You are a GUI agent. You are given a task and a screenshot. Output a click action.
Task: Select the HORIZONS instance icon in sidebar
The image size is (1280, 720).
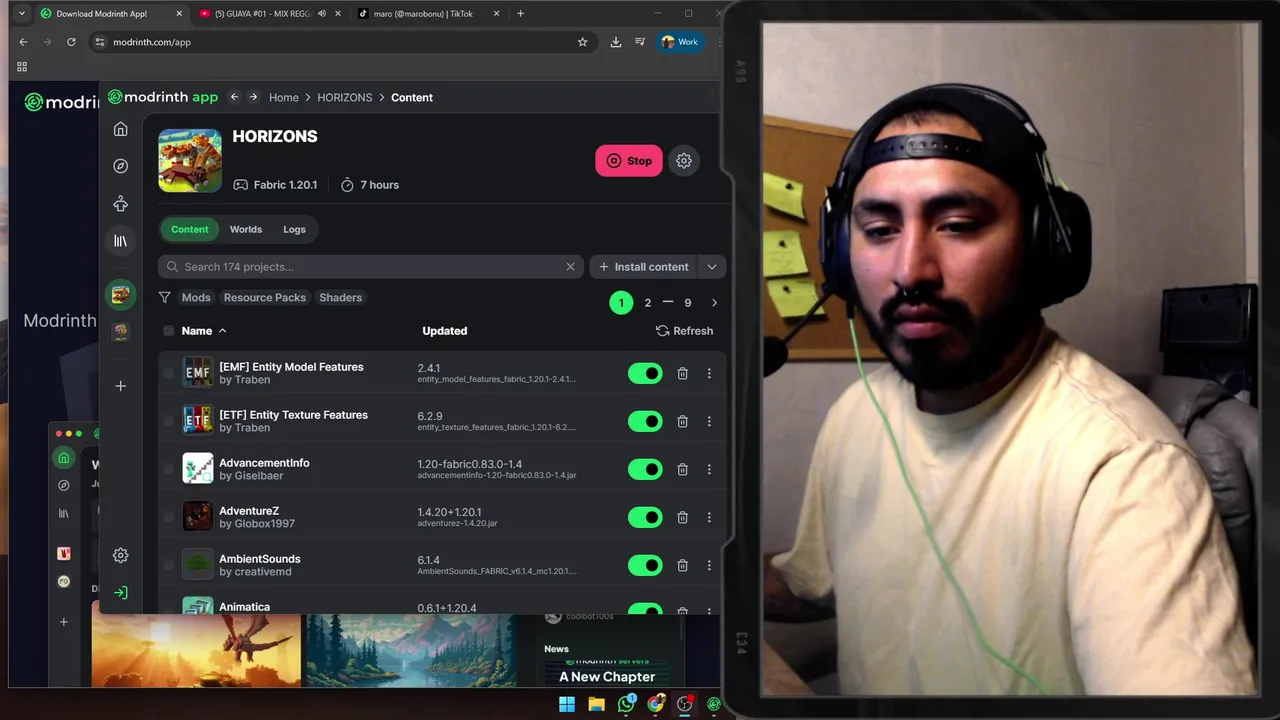click(x=120, y=294)
